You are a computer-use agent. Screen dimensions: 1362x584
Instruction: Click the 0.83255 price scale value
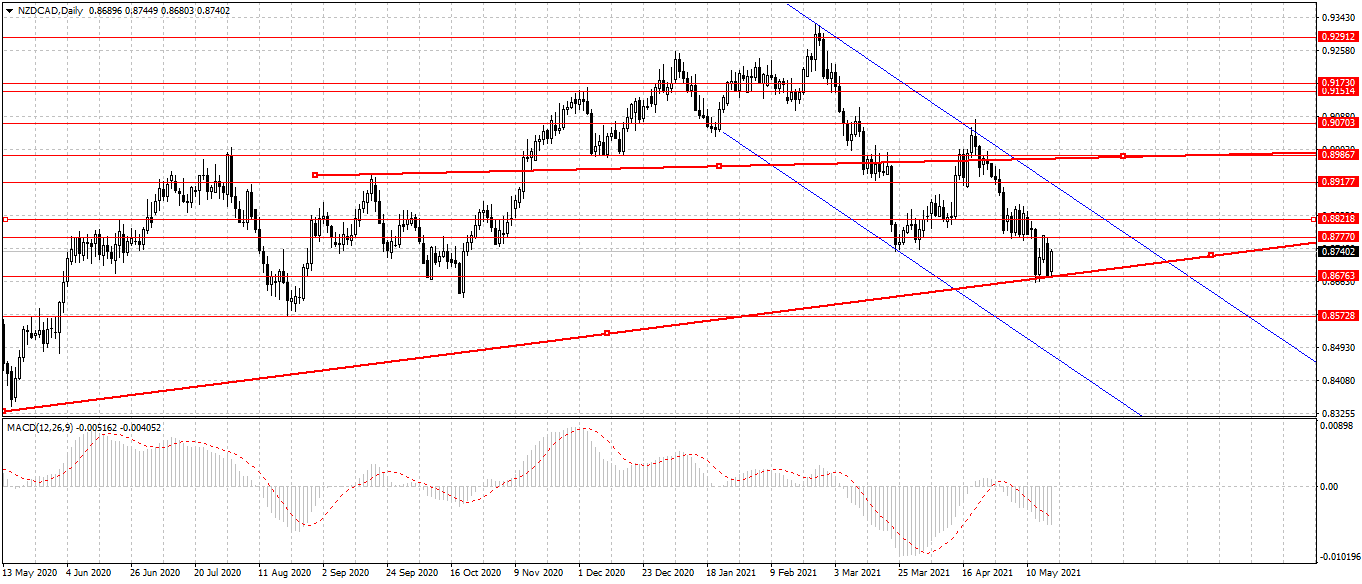pyautogui.click(x=1338, y=413)
